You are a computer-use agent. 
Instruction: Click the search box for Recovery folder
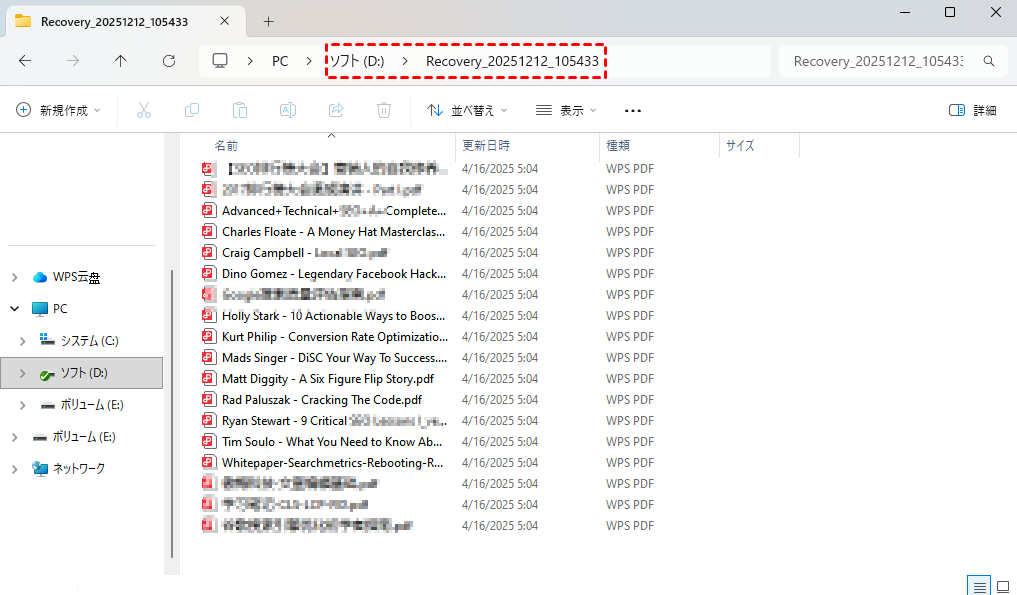point(878,61)
